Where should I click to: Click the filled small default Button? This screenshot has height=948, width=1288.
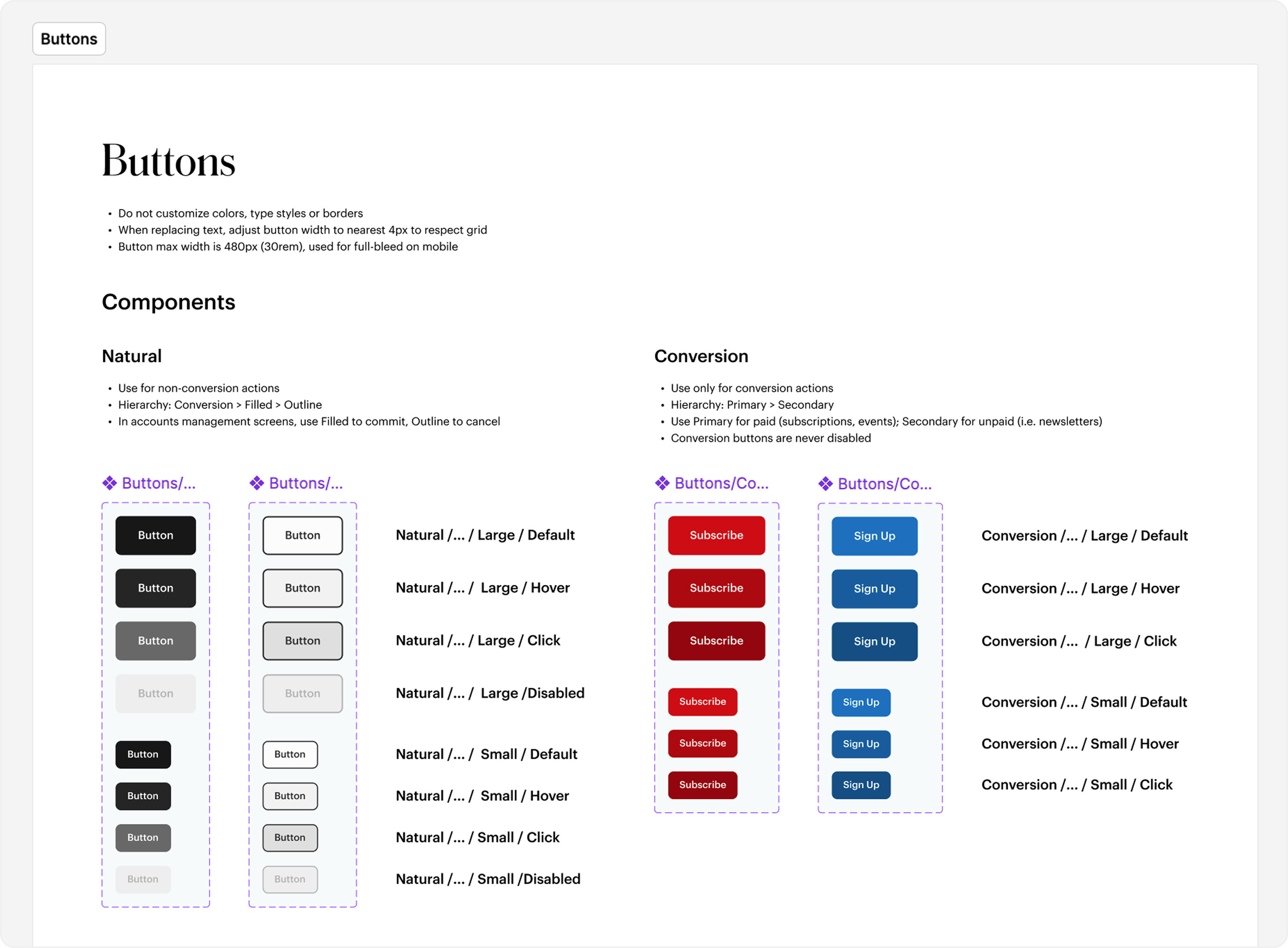[143, 755]
